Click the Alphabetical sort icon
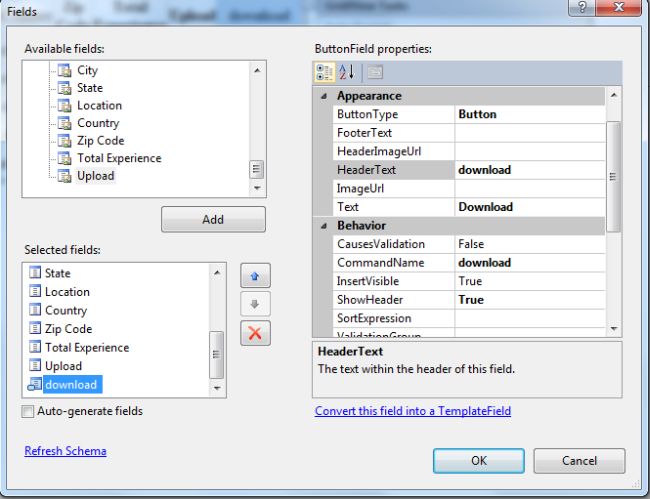The image size is (650, 499). 347,72
